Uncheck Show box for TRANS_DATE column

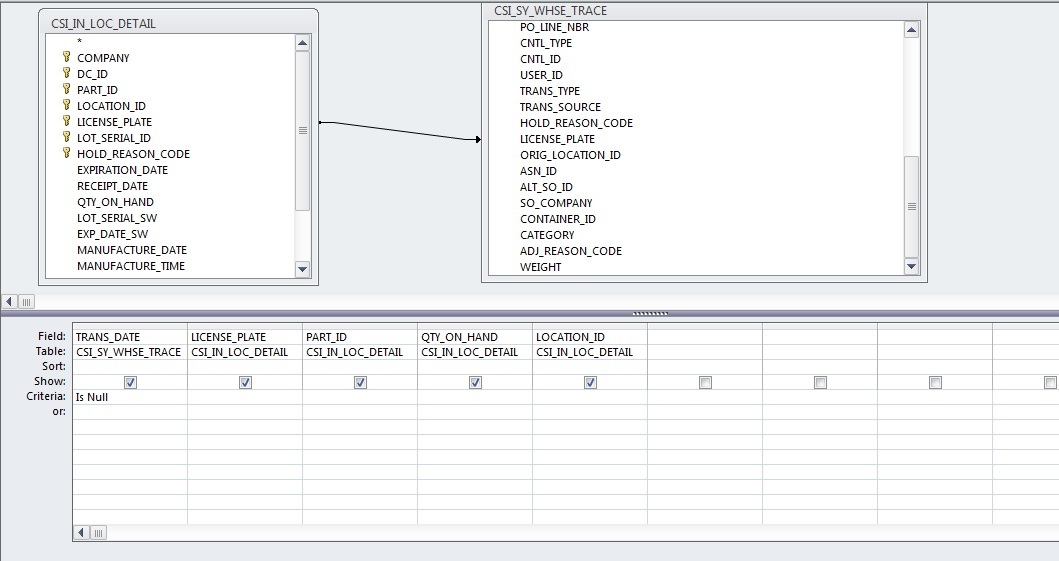coord(130,382)
